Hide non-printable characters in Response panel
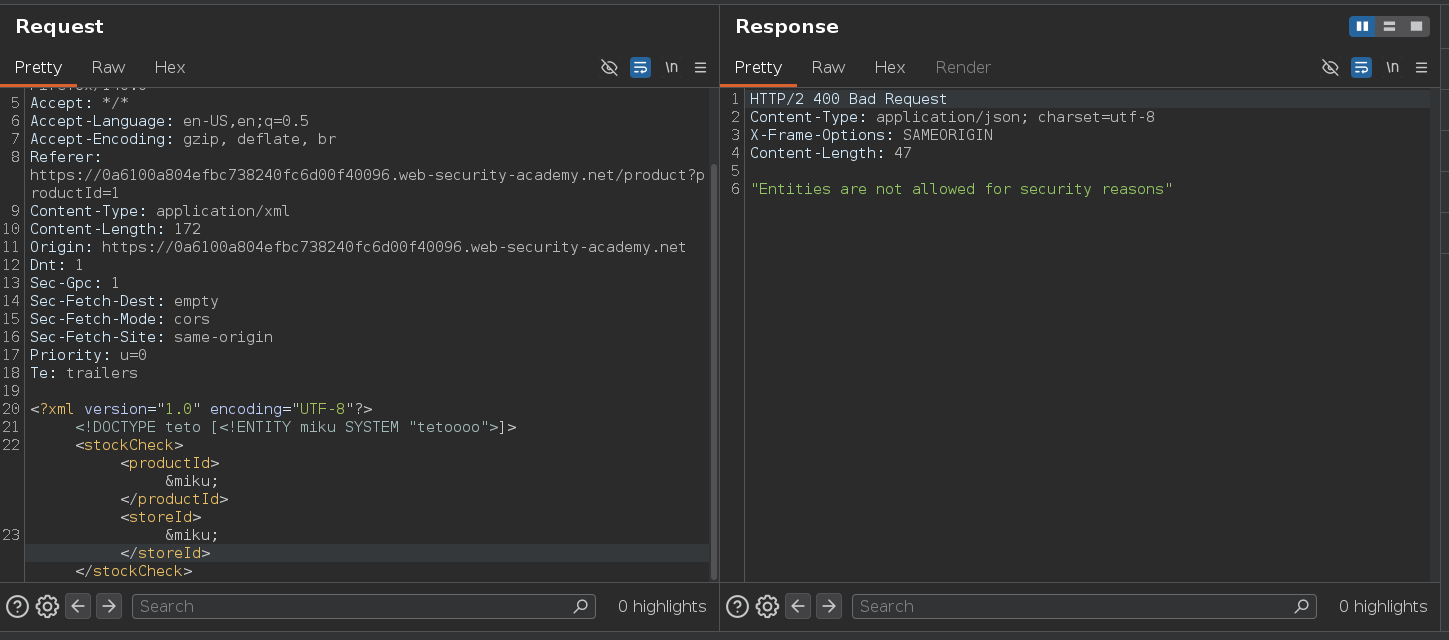This screenshot has height=640, width=1449. tap(1330, 67)
